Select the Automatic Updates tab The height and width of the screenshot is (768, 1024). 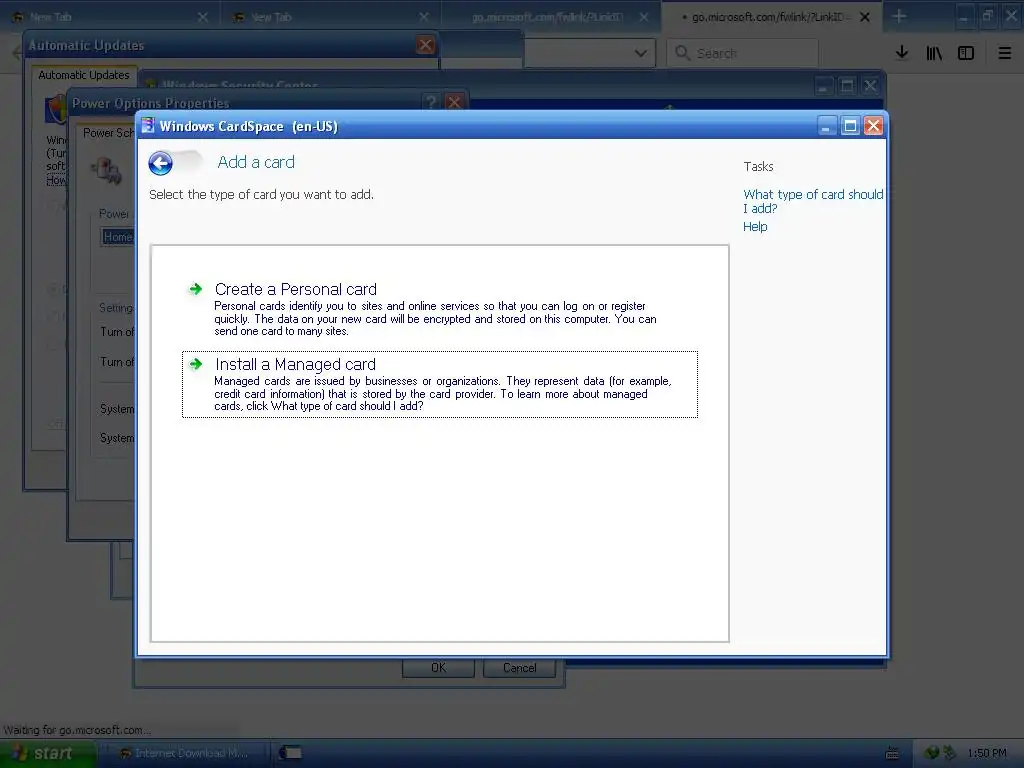pos(84,75)
